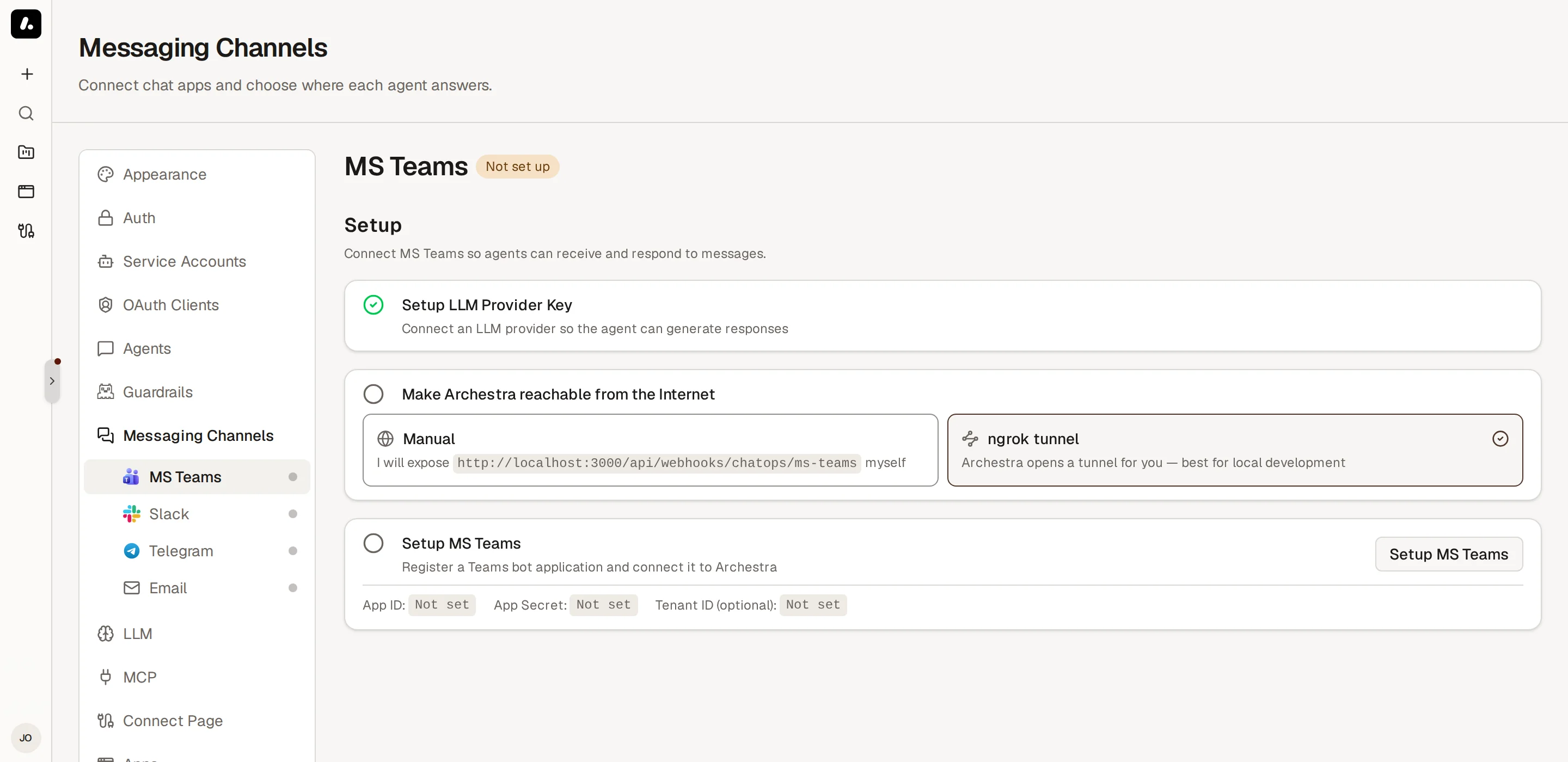Open Guardrails settings
Screen dimensions: 1568x762
tap(197, 392)
